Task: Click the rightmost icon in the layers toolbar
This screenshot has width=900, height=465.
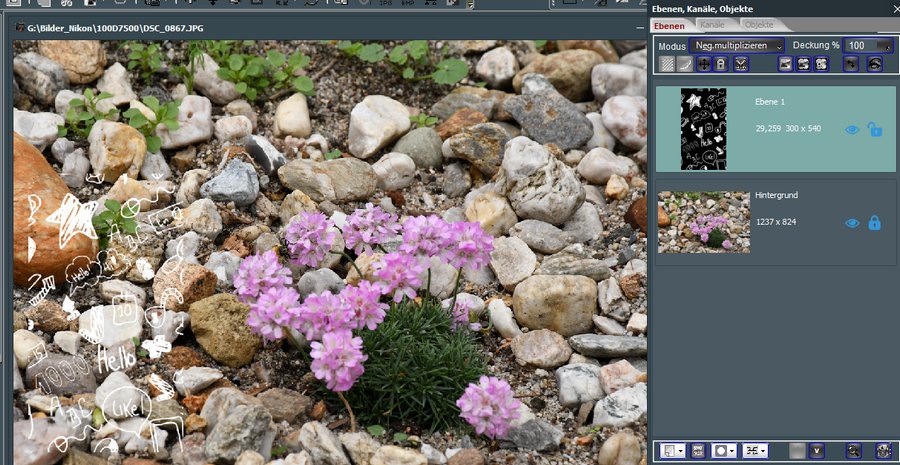Action: click(875, 64)
